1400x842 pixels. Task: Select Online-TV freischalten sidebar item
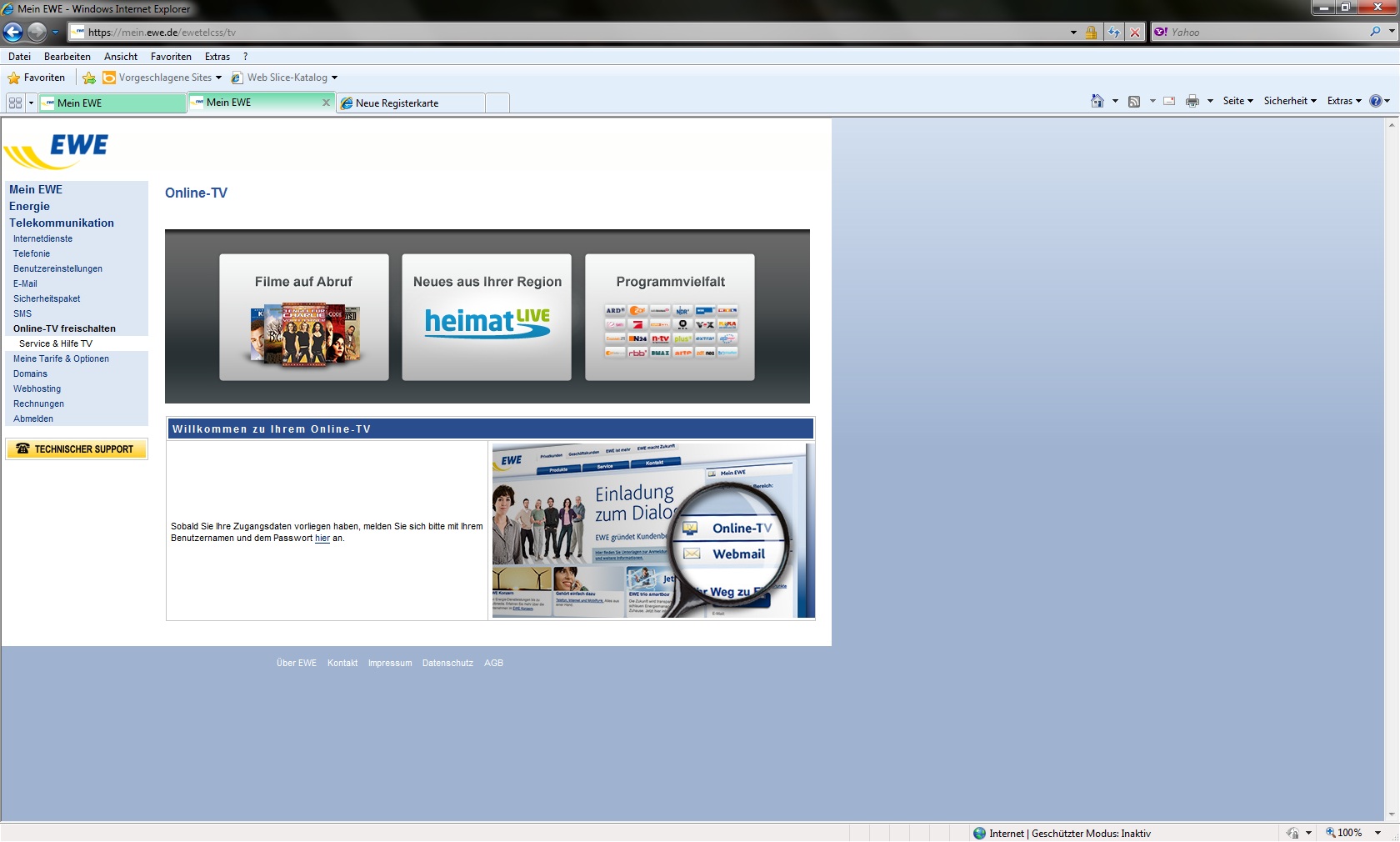point(64,328)
